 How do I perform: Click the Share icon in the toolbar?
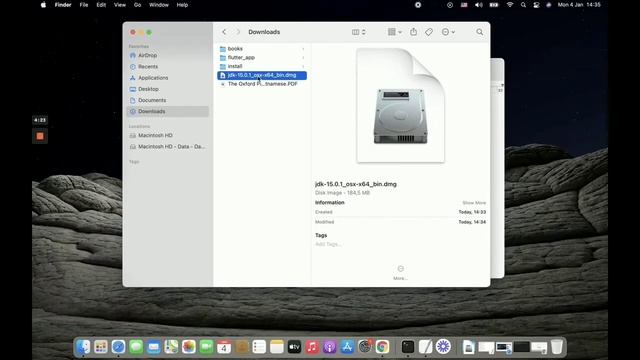coord(413,32)
